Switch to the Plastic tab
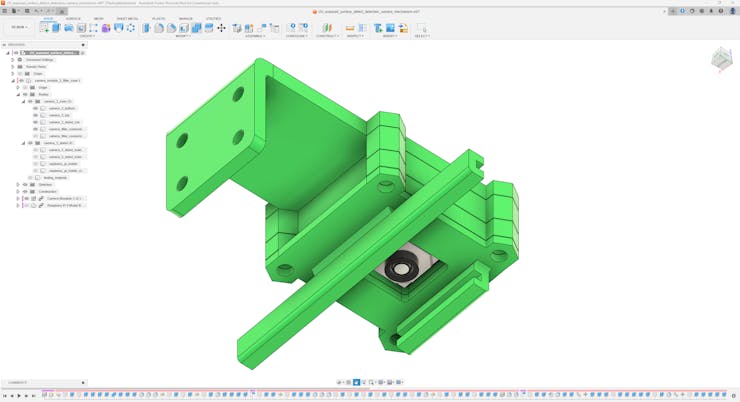This screenshot has width=740, height=402. (x=159, y=18)
